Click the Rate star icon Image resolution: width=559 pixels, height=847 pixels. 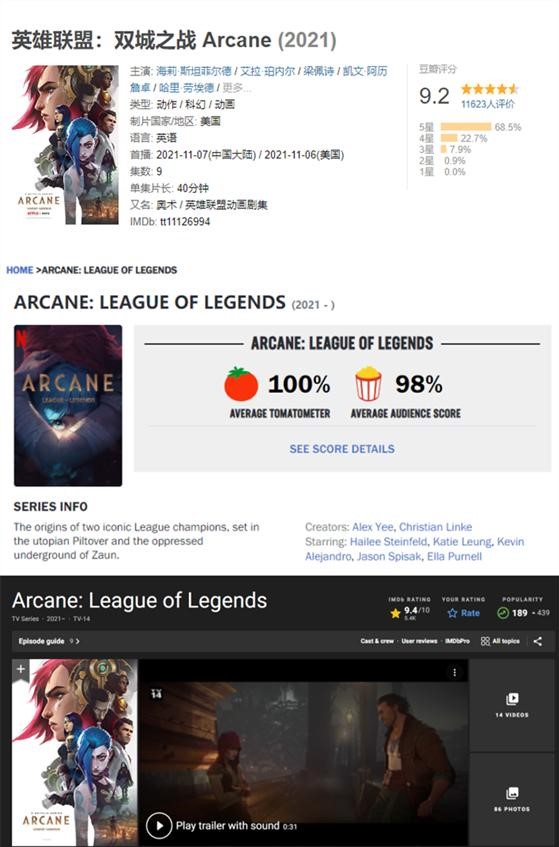(x=452, y=613)
